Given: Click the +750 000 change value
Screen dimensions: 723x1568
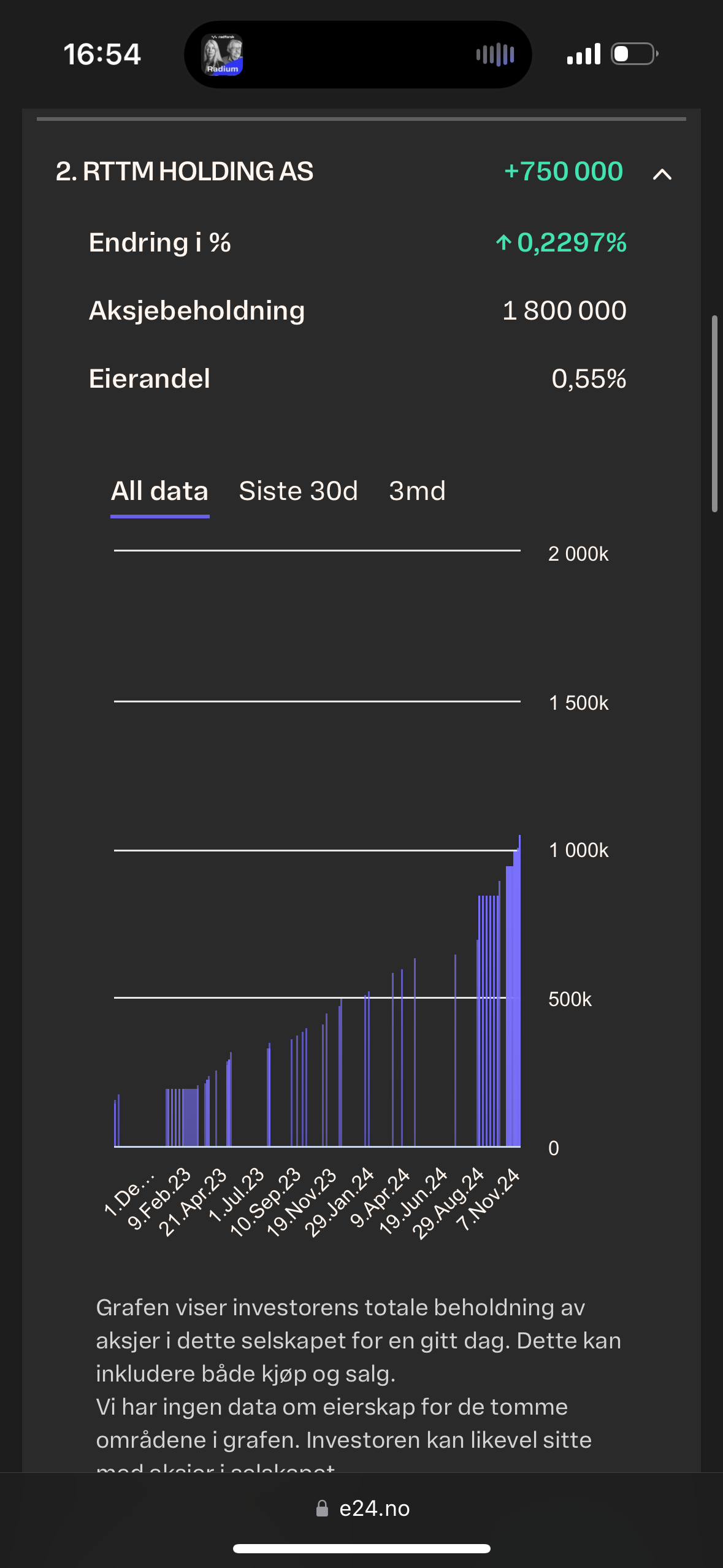Looking at the screenshot, I should [x=563, y=172].
